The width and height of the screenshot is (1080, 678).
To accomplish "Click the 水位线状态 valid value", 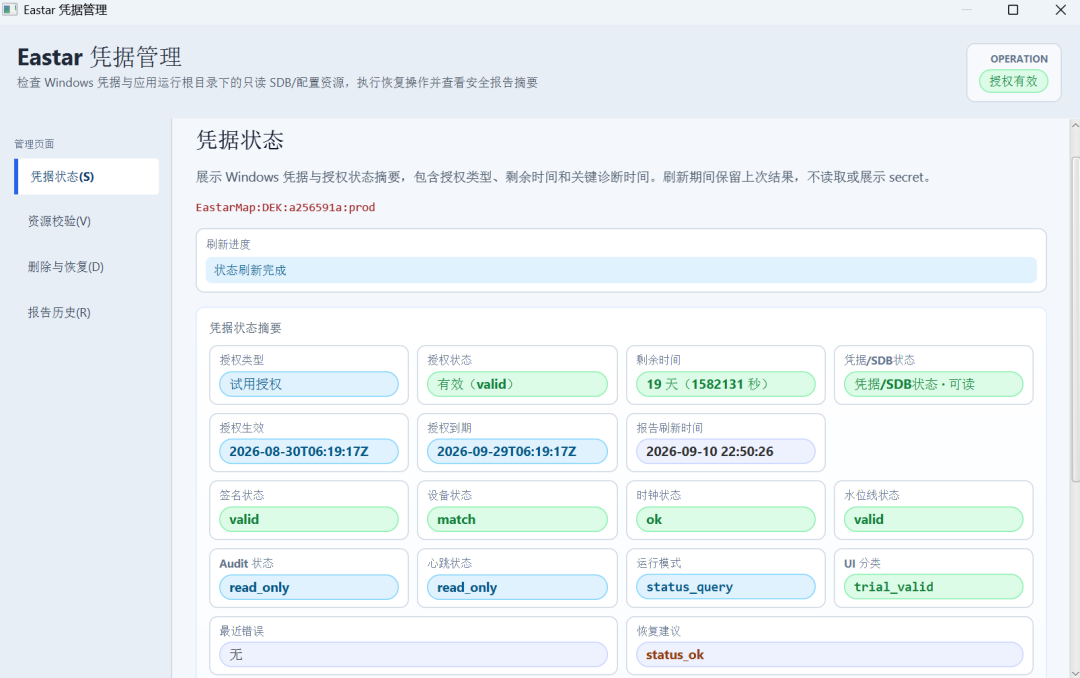I will pyautogui.click(x=933, y=520).
